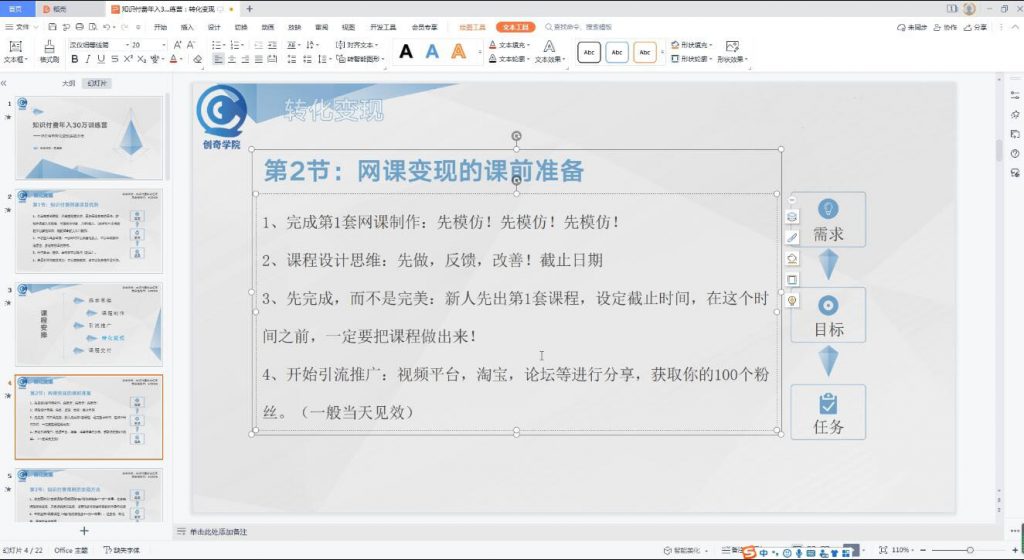This screenshot has width=1024, height=560.
Task: Click the 协作 collaborate button
Action: click(945, 27)
